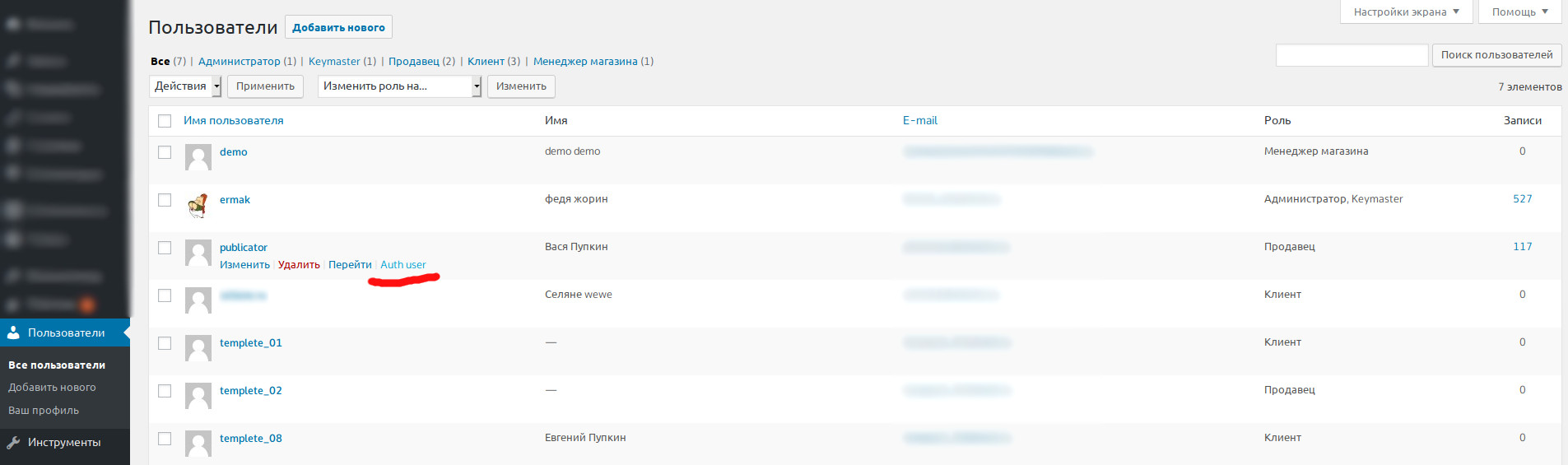The height and width of the screenshot is (465, 1568).
Task: Click Перейти under publicator
Action: pos(350,265)
